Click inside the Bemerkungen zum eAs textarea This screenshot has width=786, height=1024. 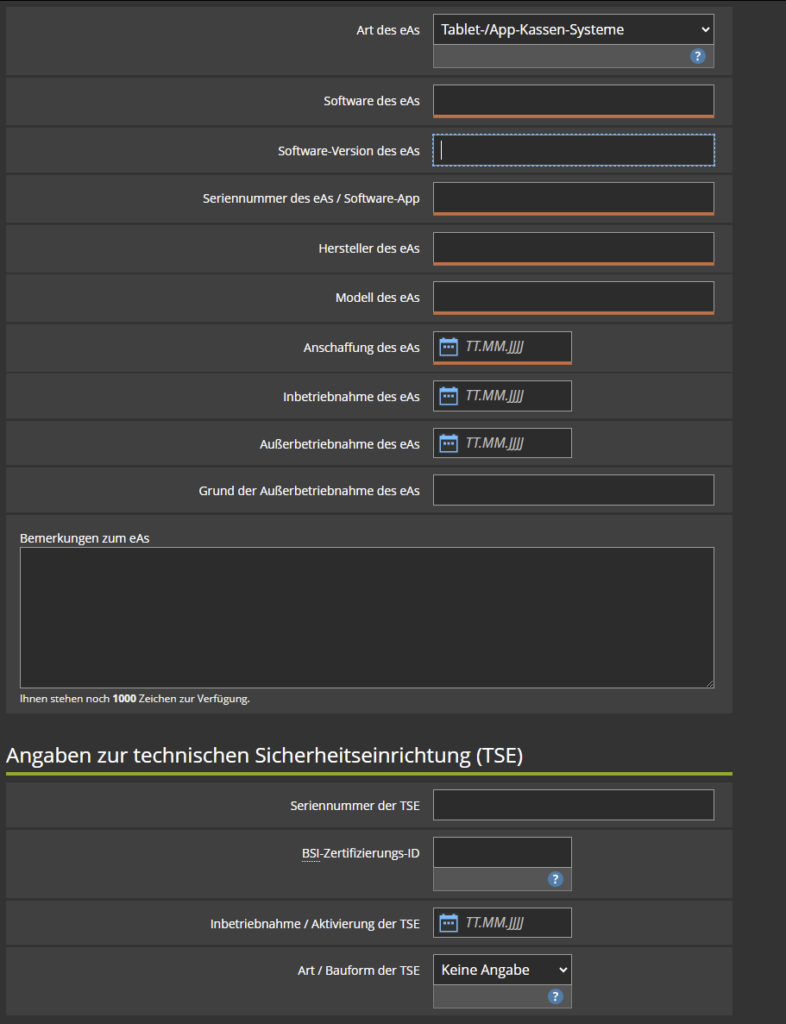366,616
